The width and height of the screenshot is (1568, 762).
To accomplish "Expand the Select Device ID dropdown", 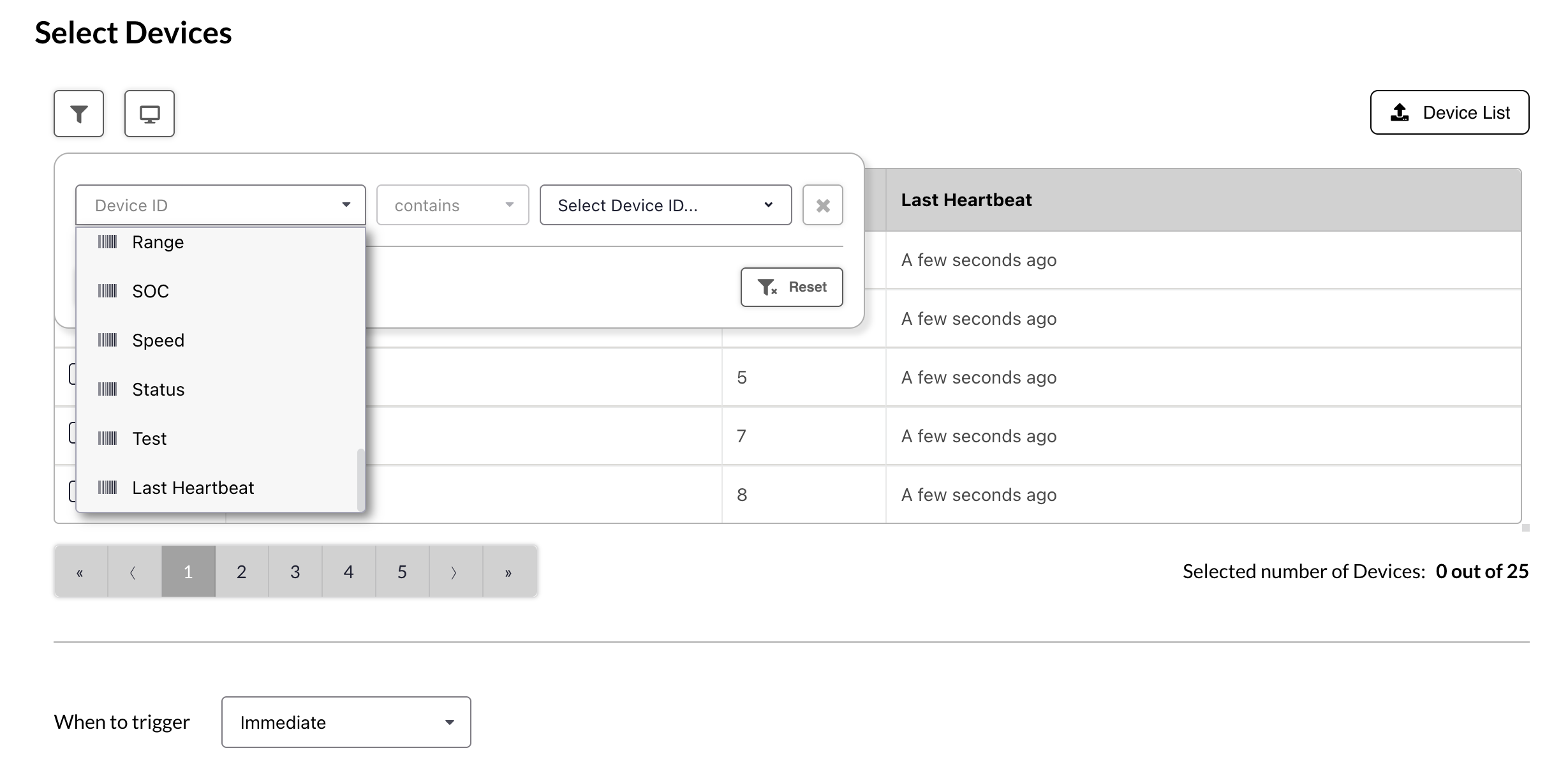I will click(x=665, y=205).
